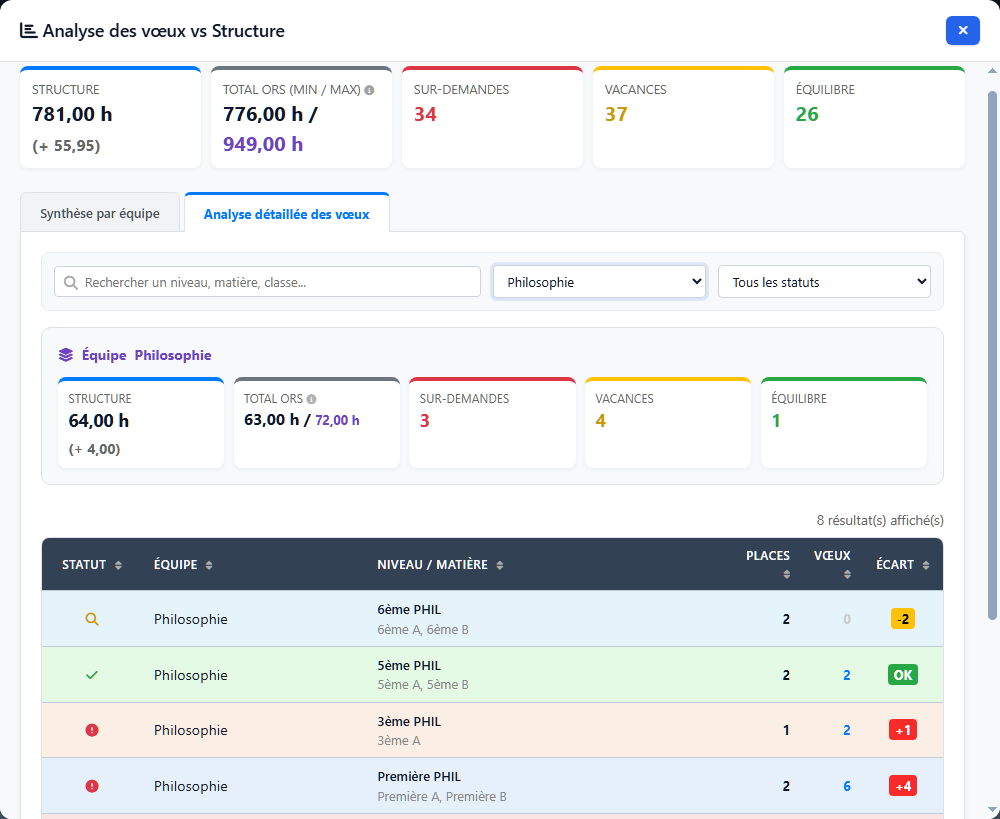Image resolution: width=1000 pixels, height=819 pixels.
Task: Switch to the Synthèse par équipe tab
Action: pyautogui.click(x=100, y=213)
